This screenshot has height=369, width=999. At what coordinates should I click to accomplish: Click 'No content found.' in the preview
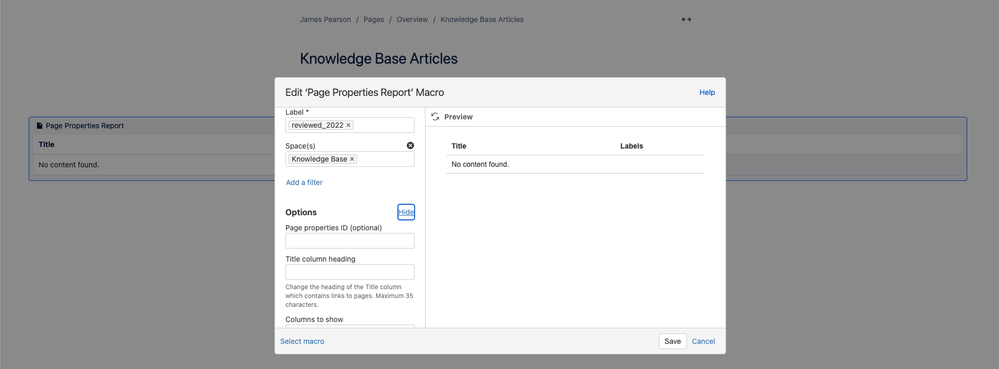[x=480, y=164]
